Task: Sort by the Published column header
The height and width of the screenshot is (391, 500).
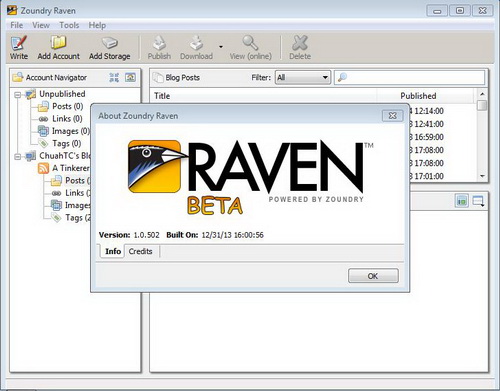Action: click(425, 96)
